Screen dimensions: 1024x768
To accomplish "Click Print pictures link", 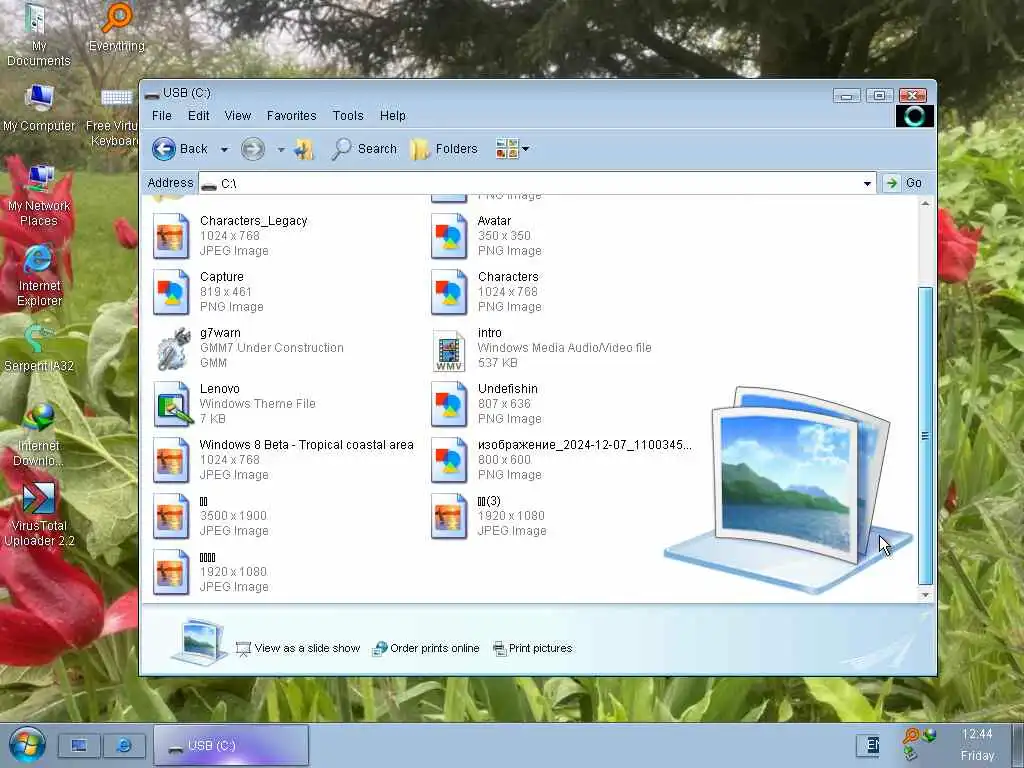I will tap(533, 648).
